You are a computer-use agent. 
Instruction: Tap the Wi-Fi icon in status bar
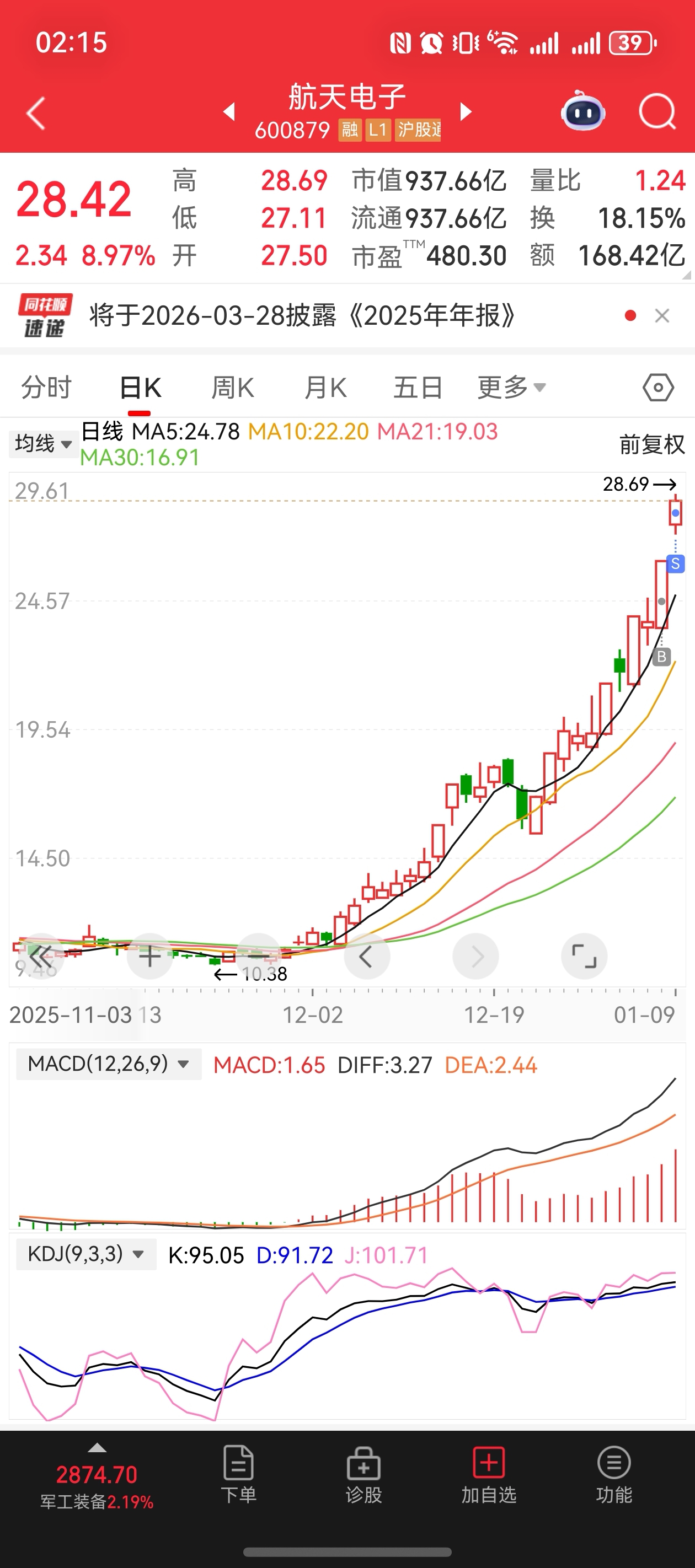[502, 43]
